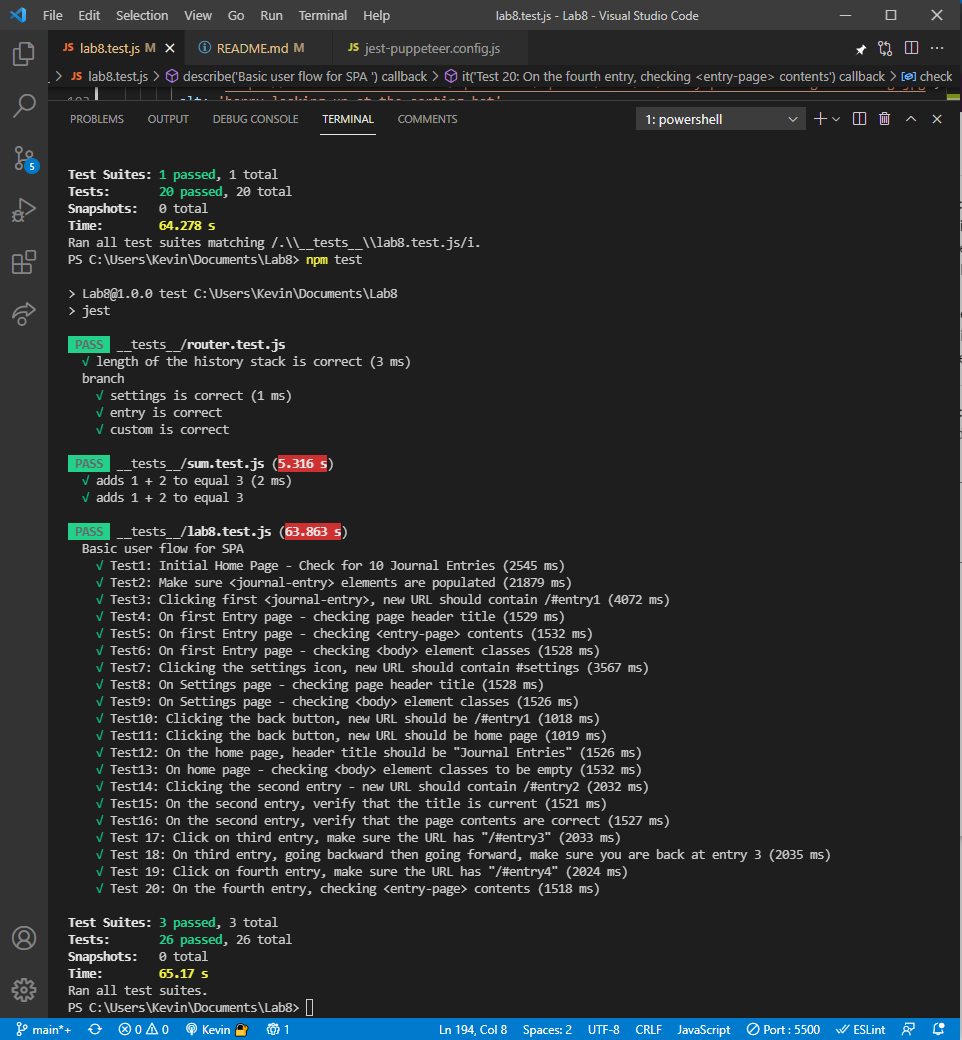This screenshot has height=1040, width=962.
Task: Close the terminal panel
Action: pos(937,119)
